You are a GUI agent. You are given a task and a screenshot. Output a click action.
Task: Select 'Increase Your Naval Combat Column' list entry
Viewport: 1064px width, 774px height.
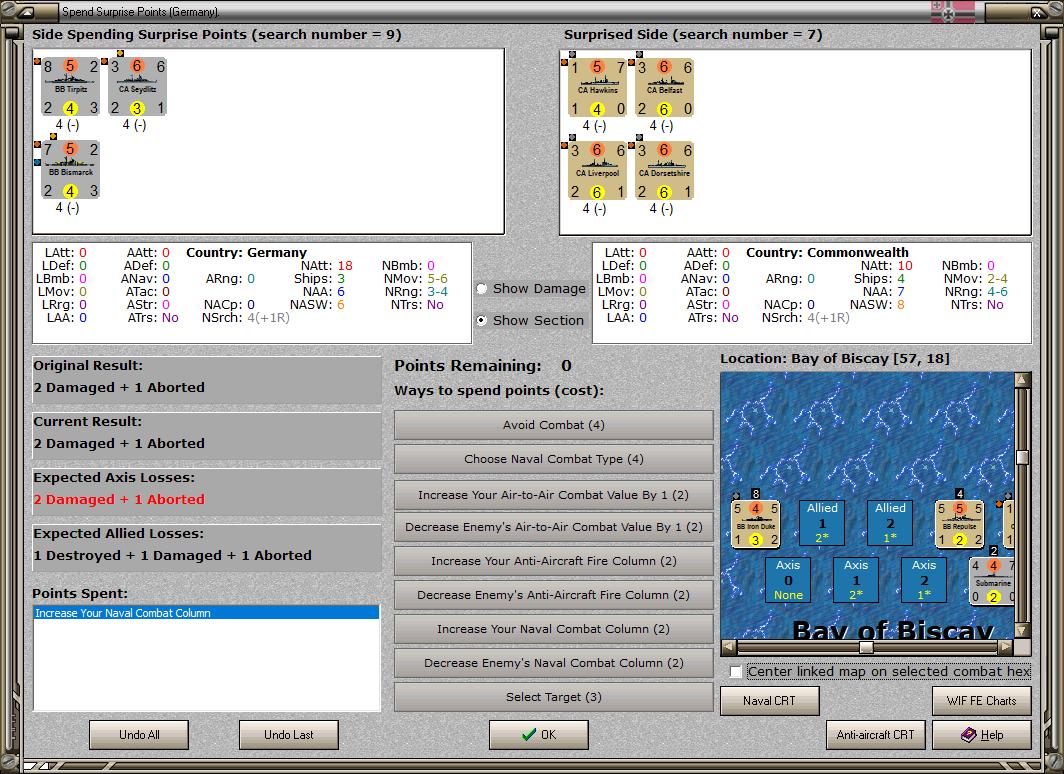click(206, 613)
